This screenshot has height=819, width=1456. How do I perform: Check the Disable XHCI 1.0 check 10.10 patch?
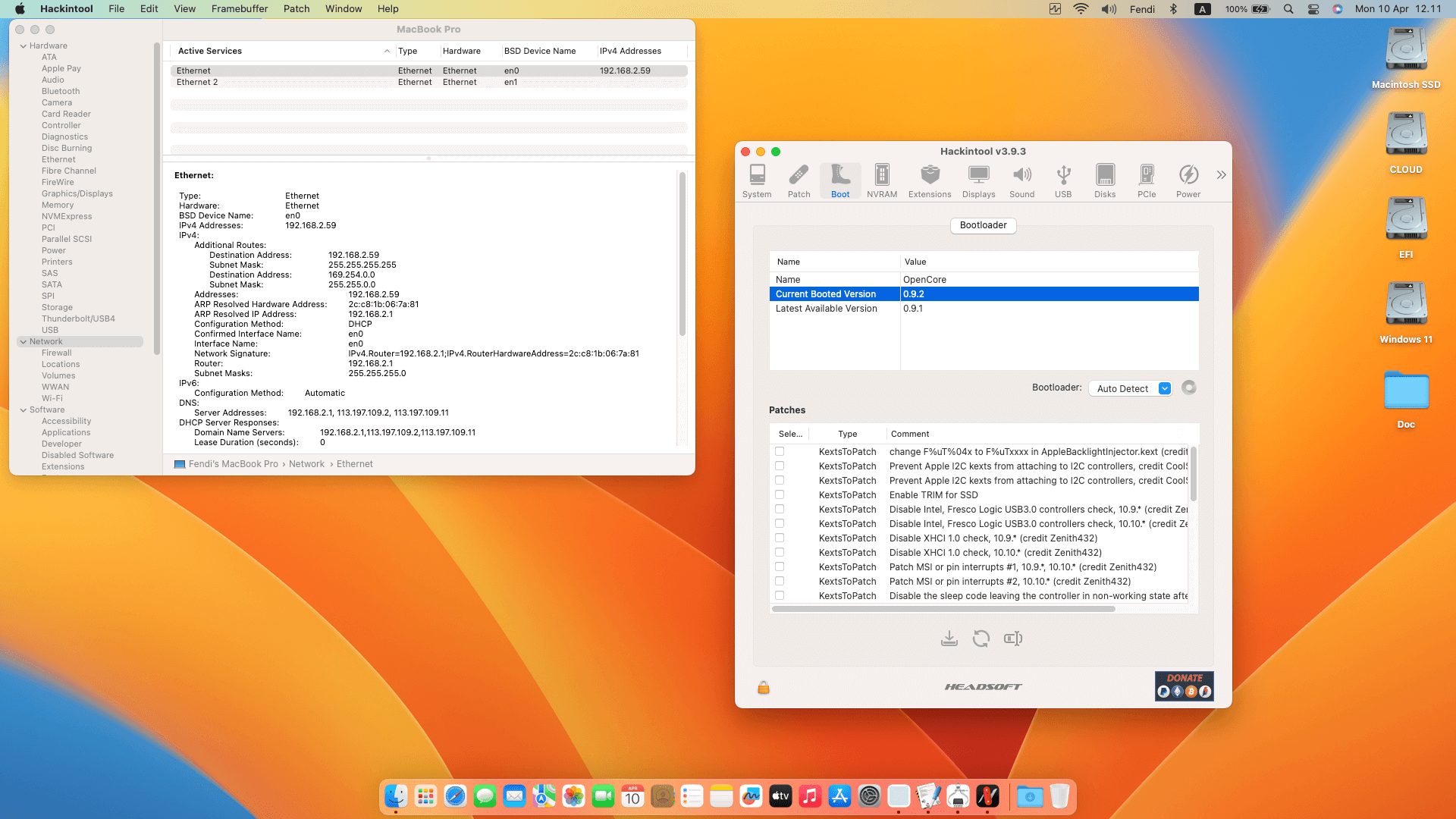point(780,552)
